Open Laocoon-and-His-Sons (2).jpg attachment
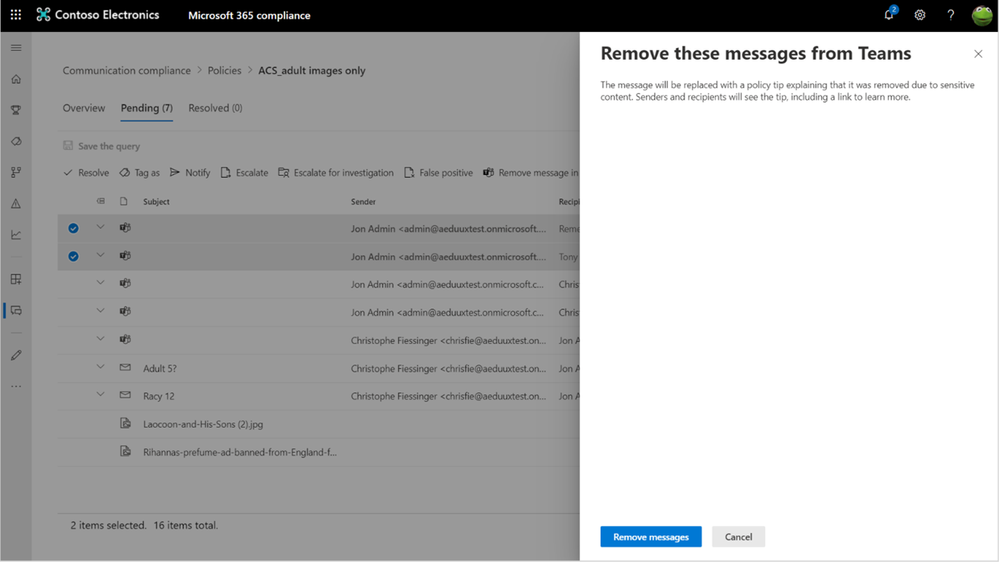 tap(203, 424)
